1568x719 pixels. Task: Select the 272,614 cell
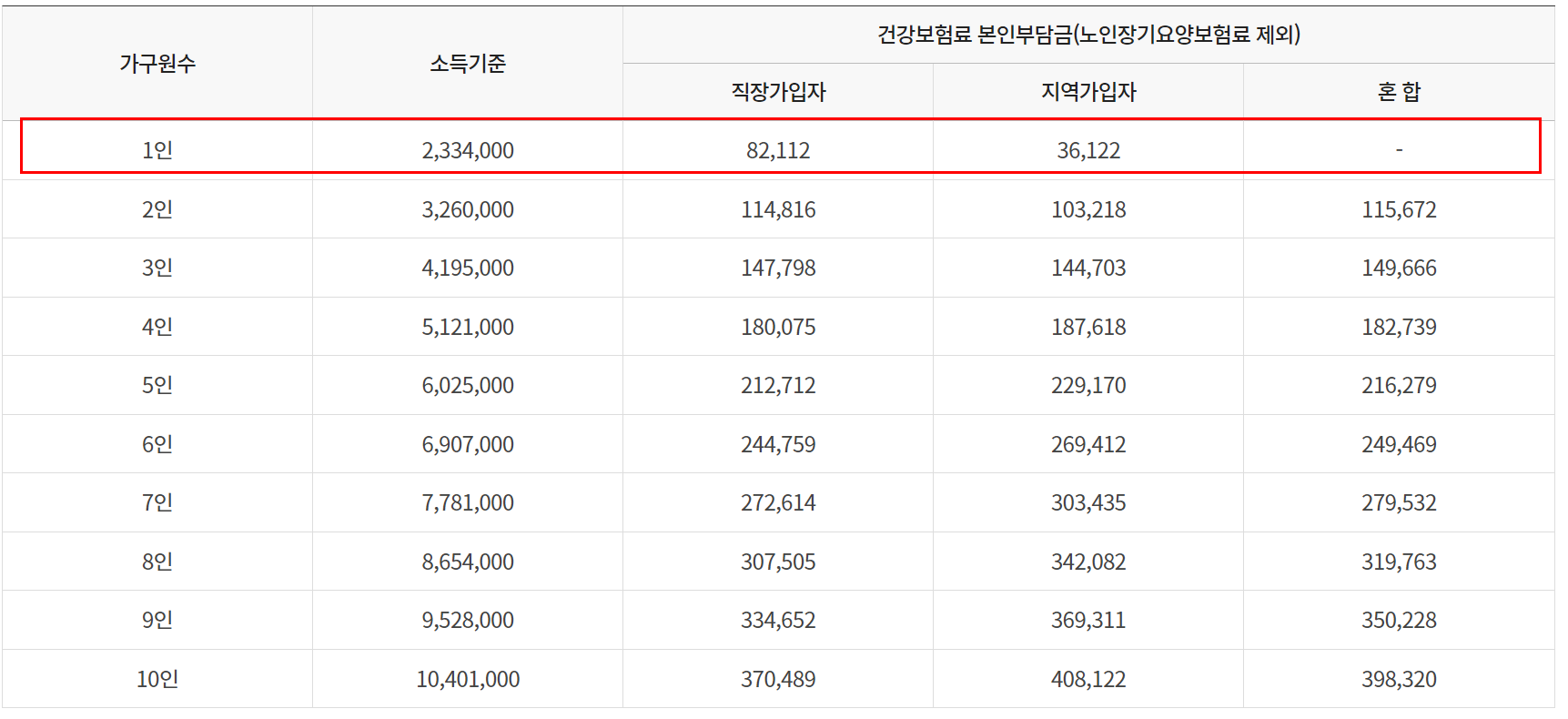tap(778, 502)
